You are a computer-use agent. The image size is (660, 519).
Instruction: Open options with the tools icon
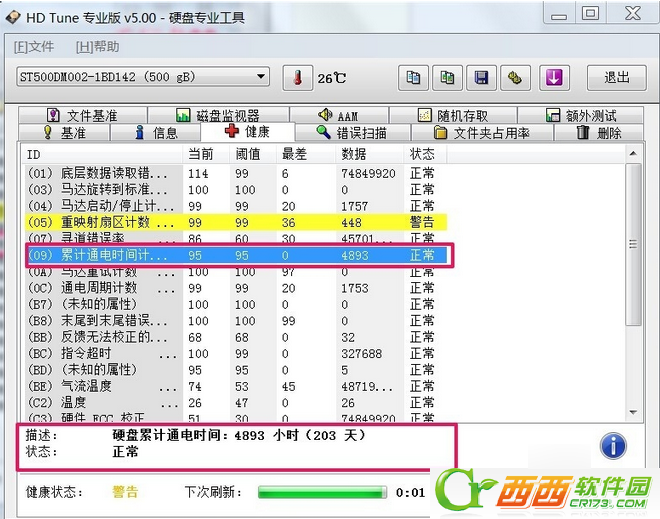[516, 78]
